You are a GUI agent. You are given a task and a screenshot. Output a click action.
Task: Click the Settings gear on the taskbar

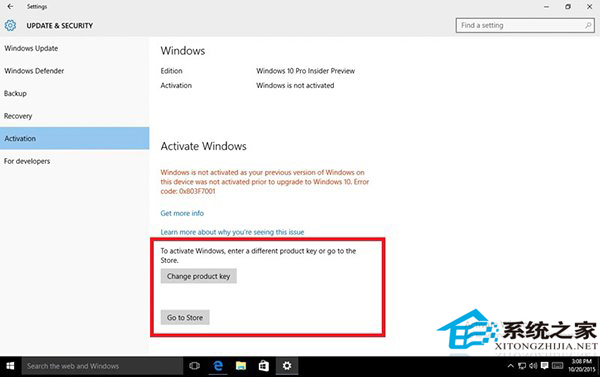click(287, 366)
